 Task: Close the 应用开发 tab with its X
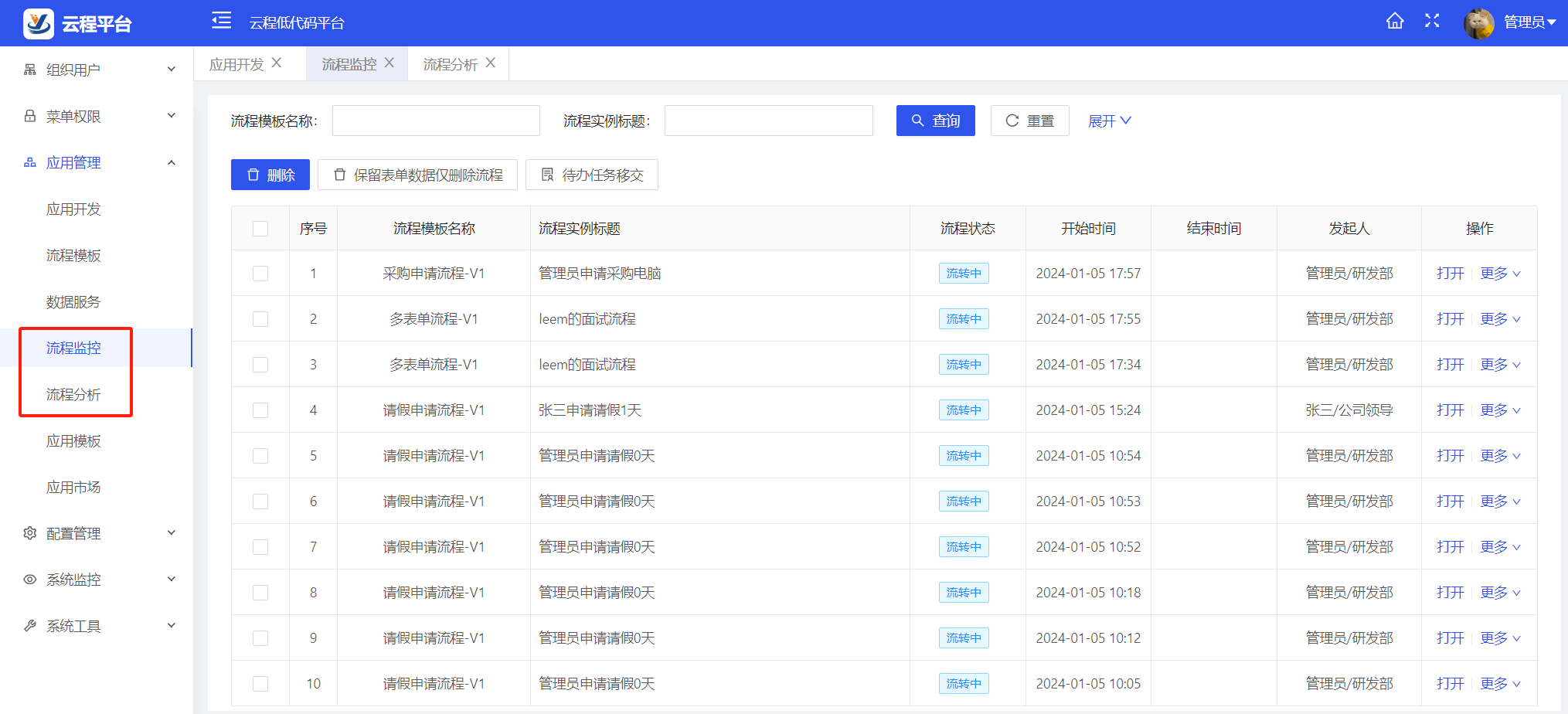pyautogui.click(x=277, y=63)
